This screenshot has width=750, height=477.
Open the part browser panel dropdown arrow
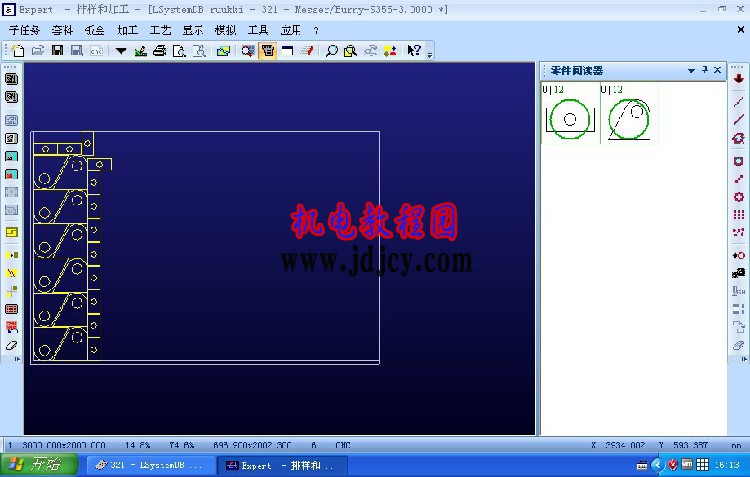(691, 71)
